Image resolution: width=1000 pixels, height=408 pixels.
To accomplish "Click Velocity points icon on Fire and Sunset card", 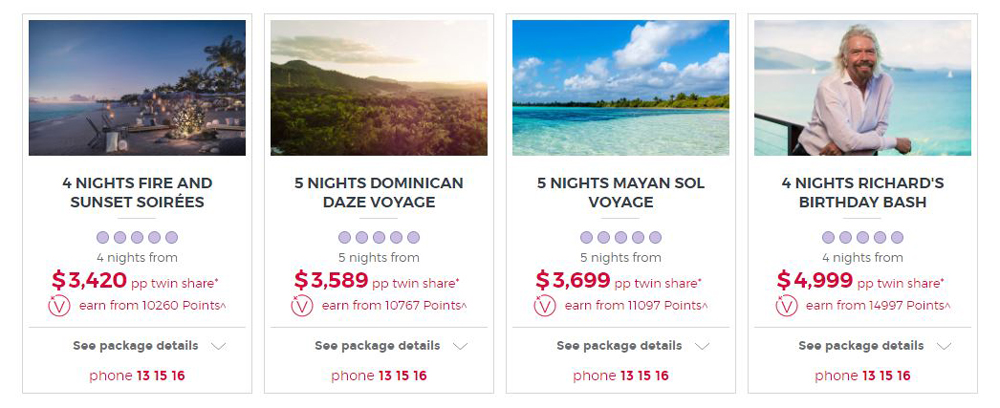I will (59, 306).
